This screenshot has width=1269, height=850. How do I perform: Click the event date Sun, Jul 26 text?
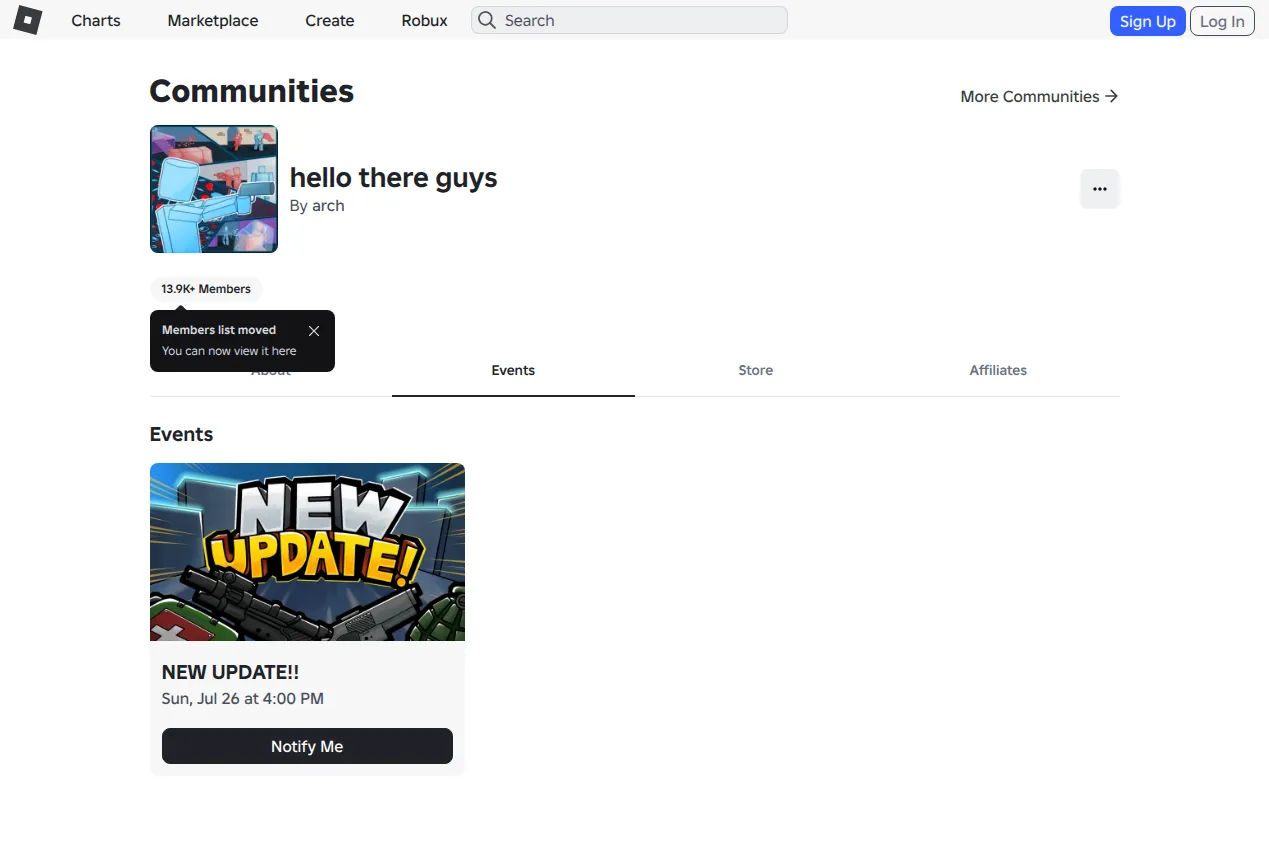pos(243,699)
